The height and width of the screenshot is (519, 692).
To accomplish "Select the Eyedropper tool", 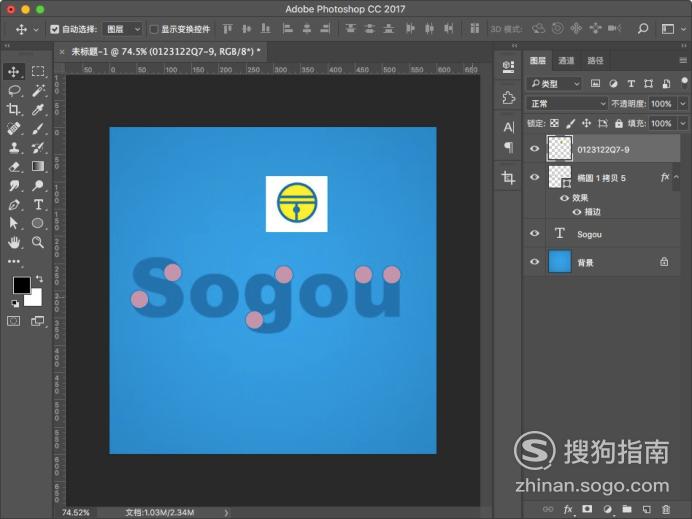I will [x=38, y=109].
